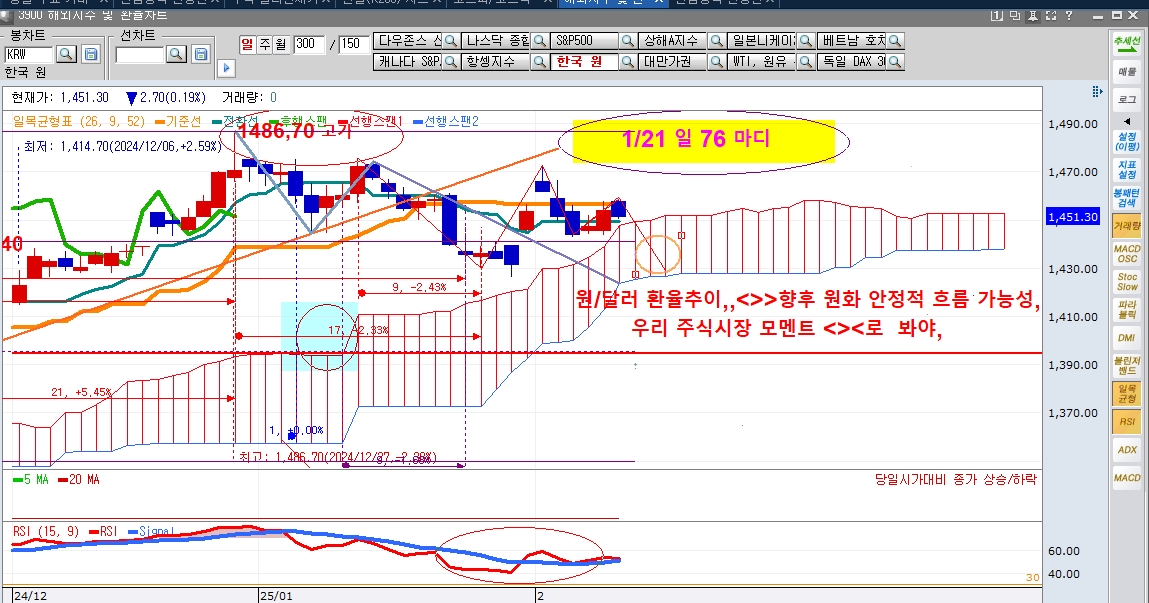The image size is (1149, 603).
Task: Toggle ADX indicator
Action: coord(1127,449)
